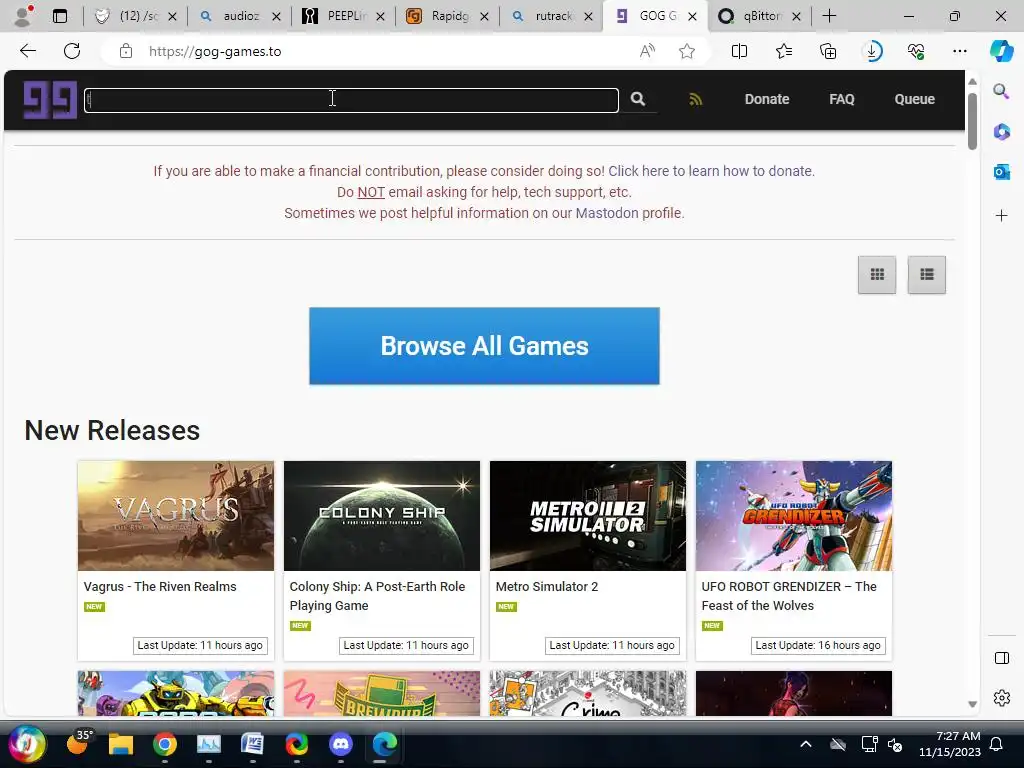This screenshot has height=768, width=1024.
Task: Switch to the rutracker tab
Action: point(552,16)
